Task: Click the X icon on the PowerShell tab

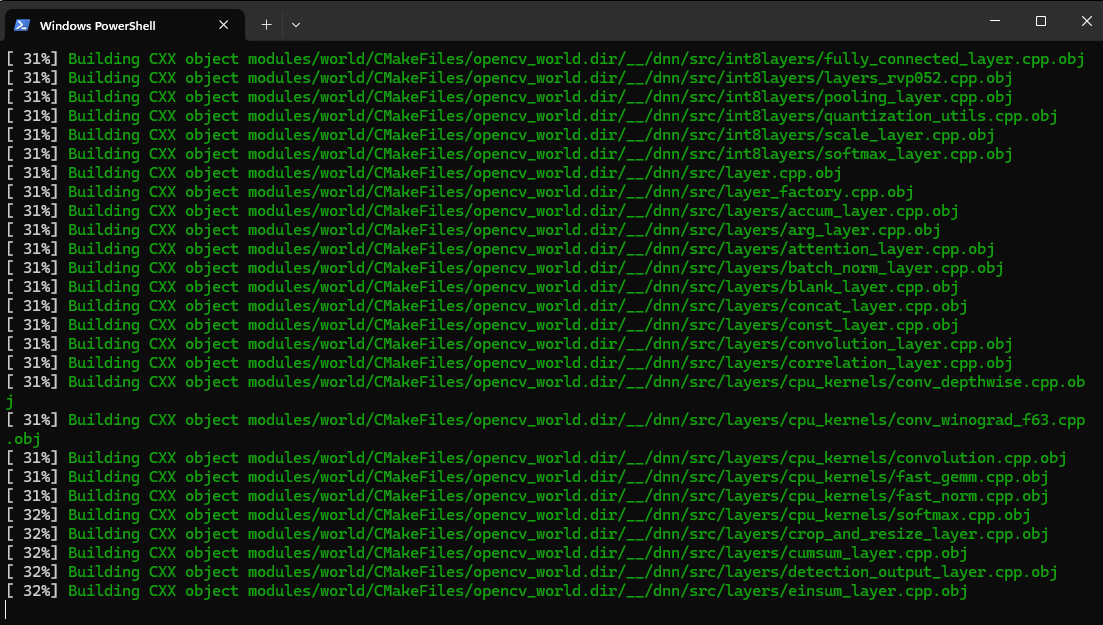Action: pos(222,24)
